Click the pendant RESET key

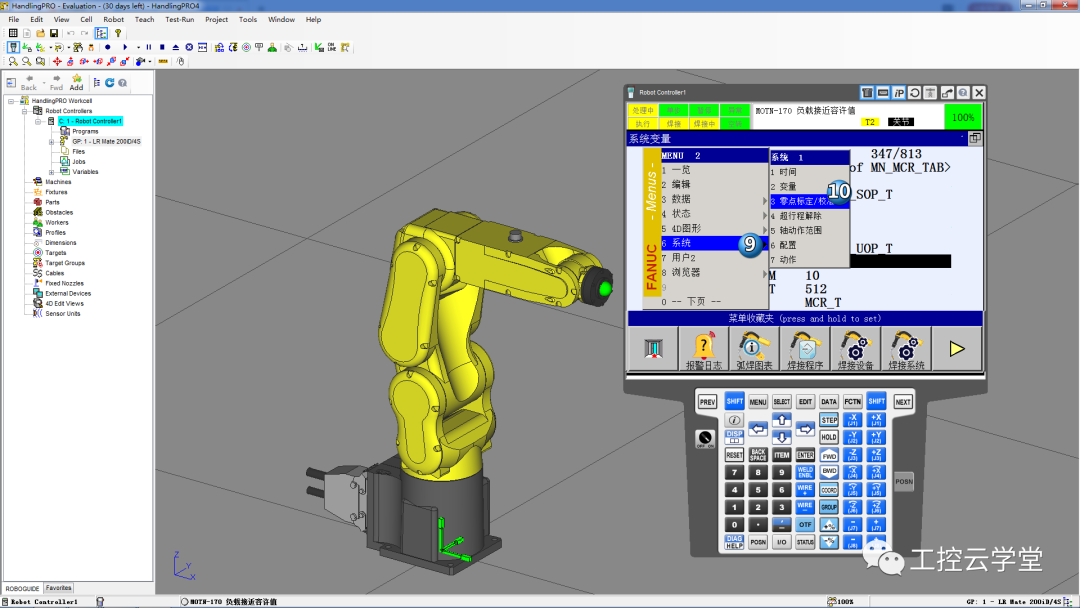click(734, 455)
